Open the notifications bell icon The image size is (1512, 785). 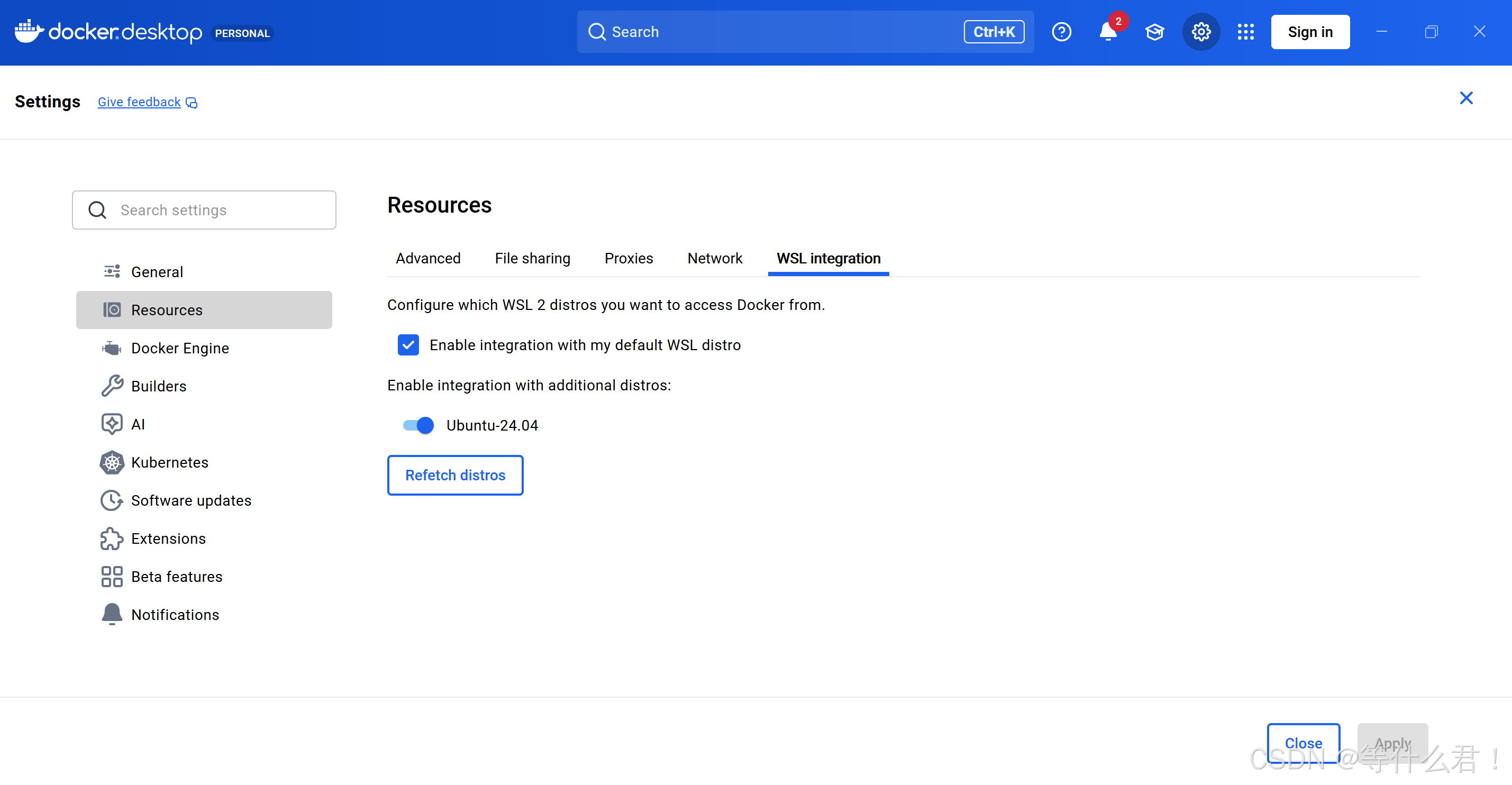1108,32
